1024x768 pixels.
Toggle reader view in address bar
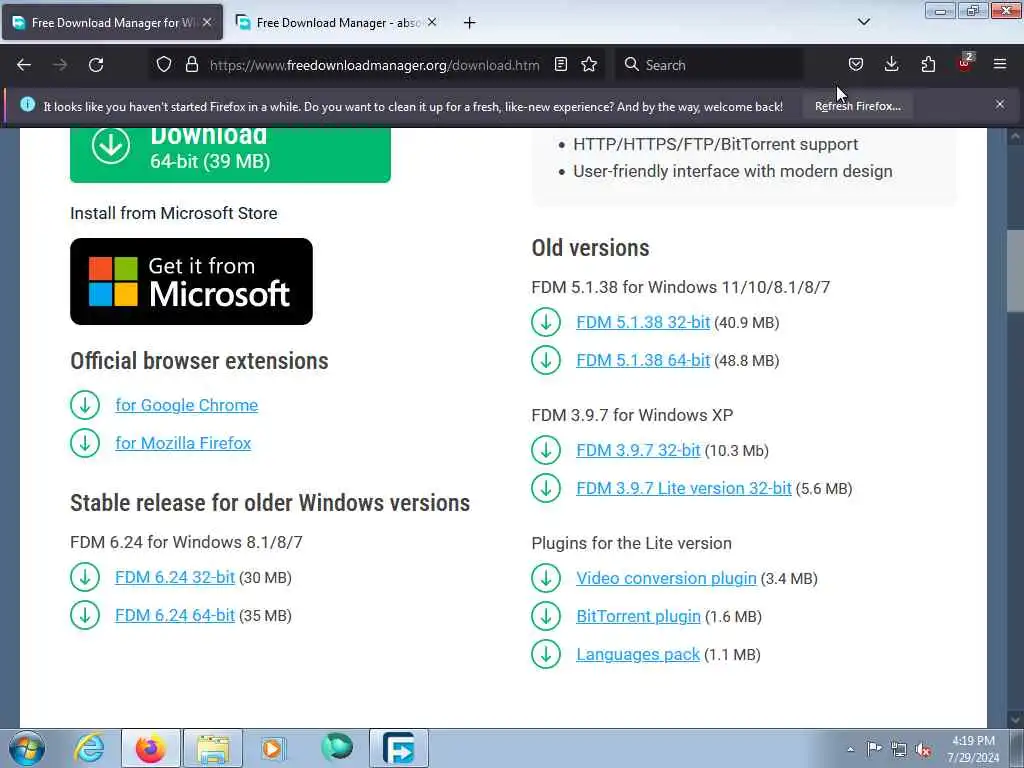560,65
